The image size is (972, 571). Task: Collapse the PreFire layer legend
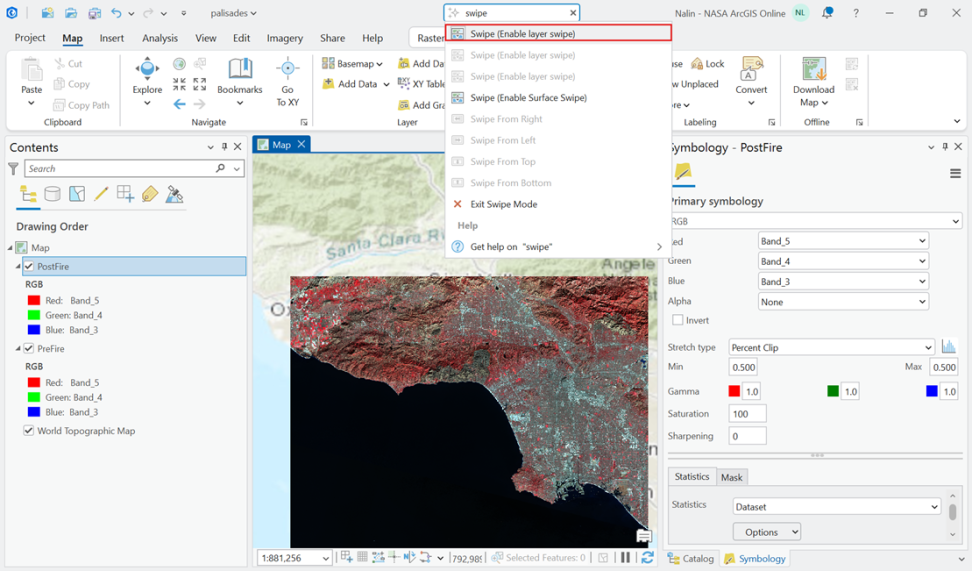[x=18, y=348]
